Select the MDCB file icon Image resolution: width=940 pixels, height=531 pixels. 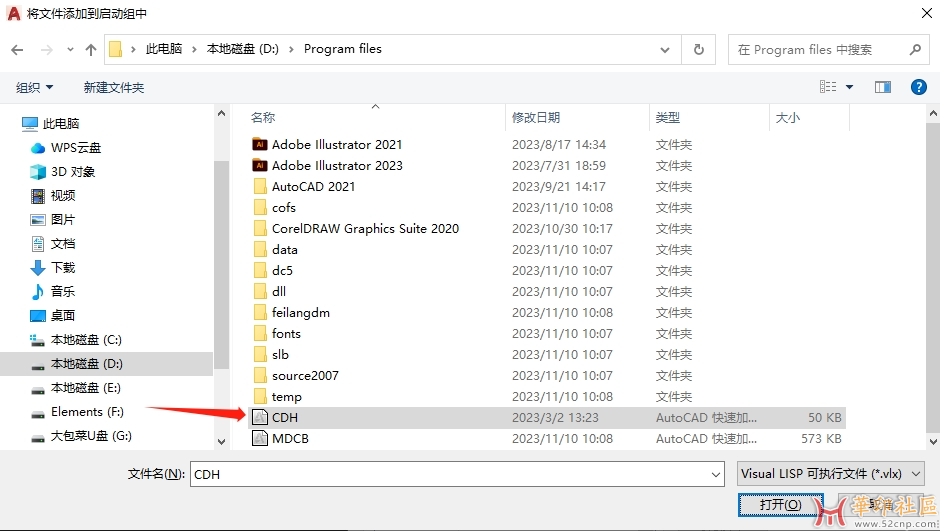(x=260, y=439)
